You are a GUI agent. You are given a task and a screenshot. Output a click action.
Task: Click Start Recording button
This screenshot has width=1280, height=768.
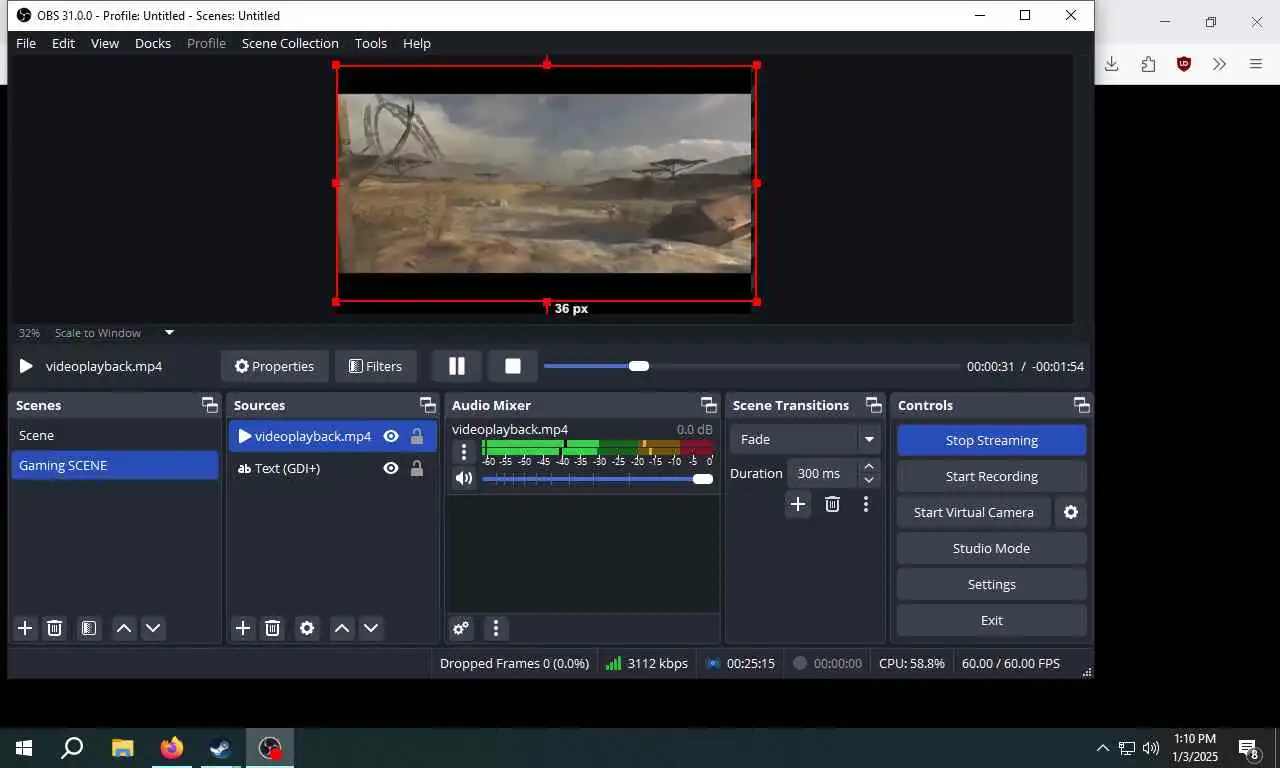(x=992, y=476)
